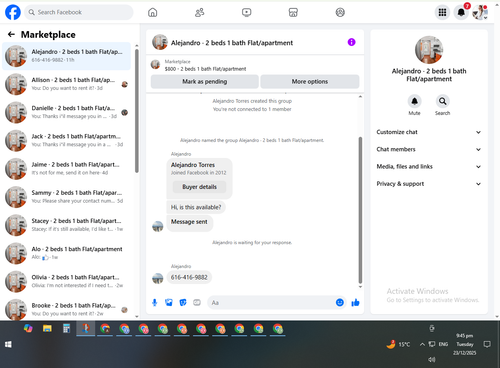Open Jack conversation

67,140
